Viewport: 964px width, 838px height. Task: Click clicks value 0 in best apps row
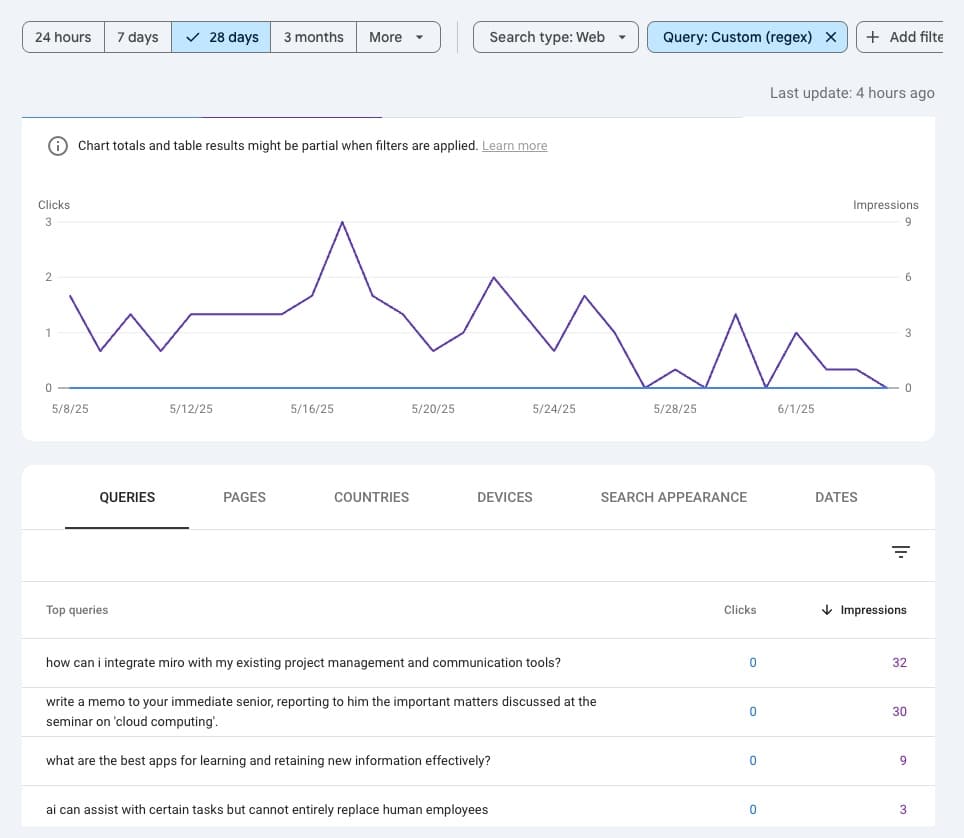pos(753,761)
